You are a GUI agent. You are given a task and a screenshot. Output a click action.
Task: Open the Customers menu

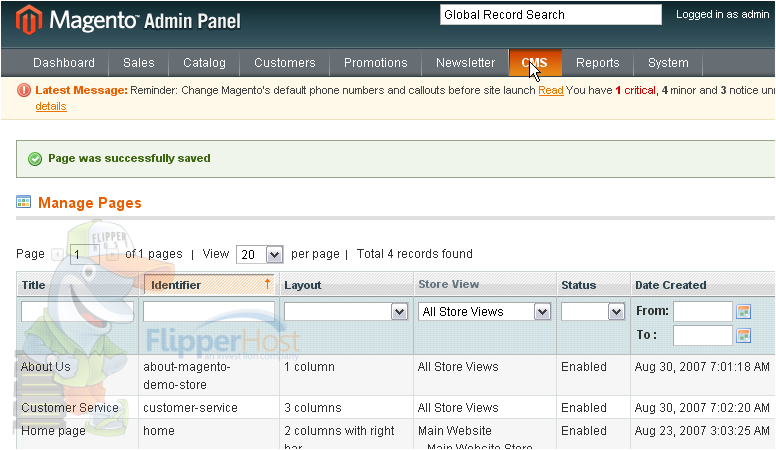(x=285, y=63)
